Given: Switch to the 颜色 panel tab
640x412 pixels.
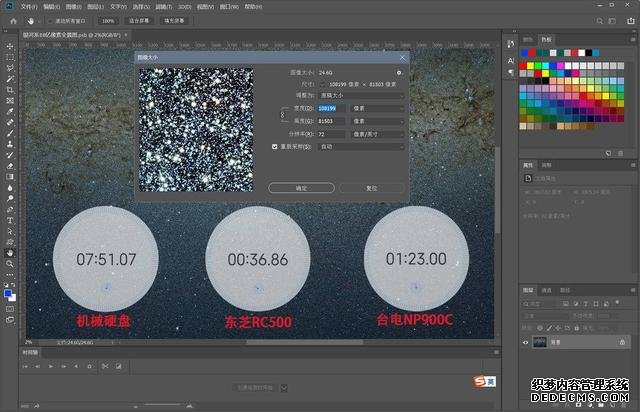Looking at the screenshot, I should [x=528, y=40].
